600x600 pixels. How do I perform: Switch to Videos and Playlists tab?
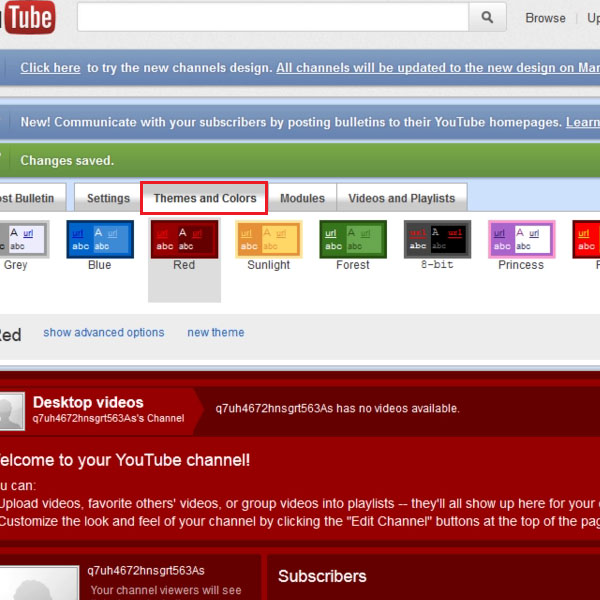point(401,198)
